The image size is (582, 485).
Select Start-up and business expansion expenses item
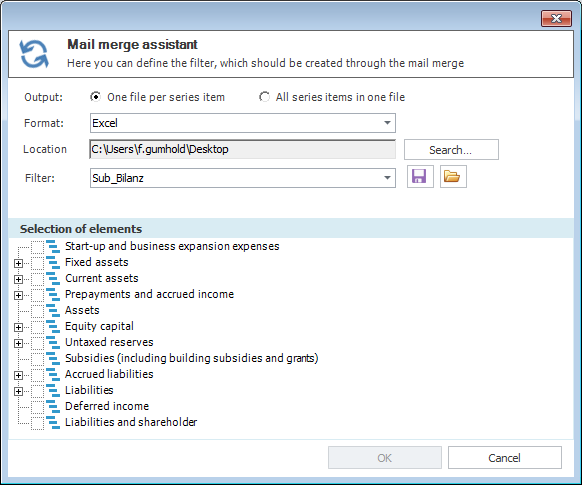pyautogui.click(x=172, y=246)
